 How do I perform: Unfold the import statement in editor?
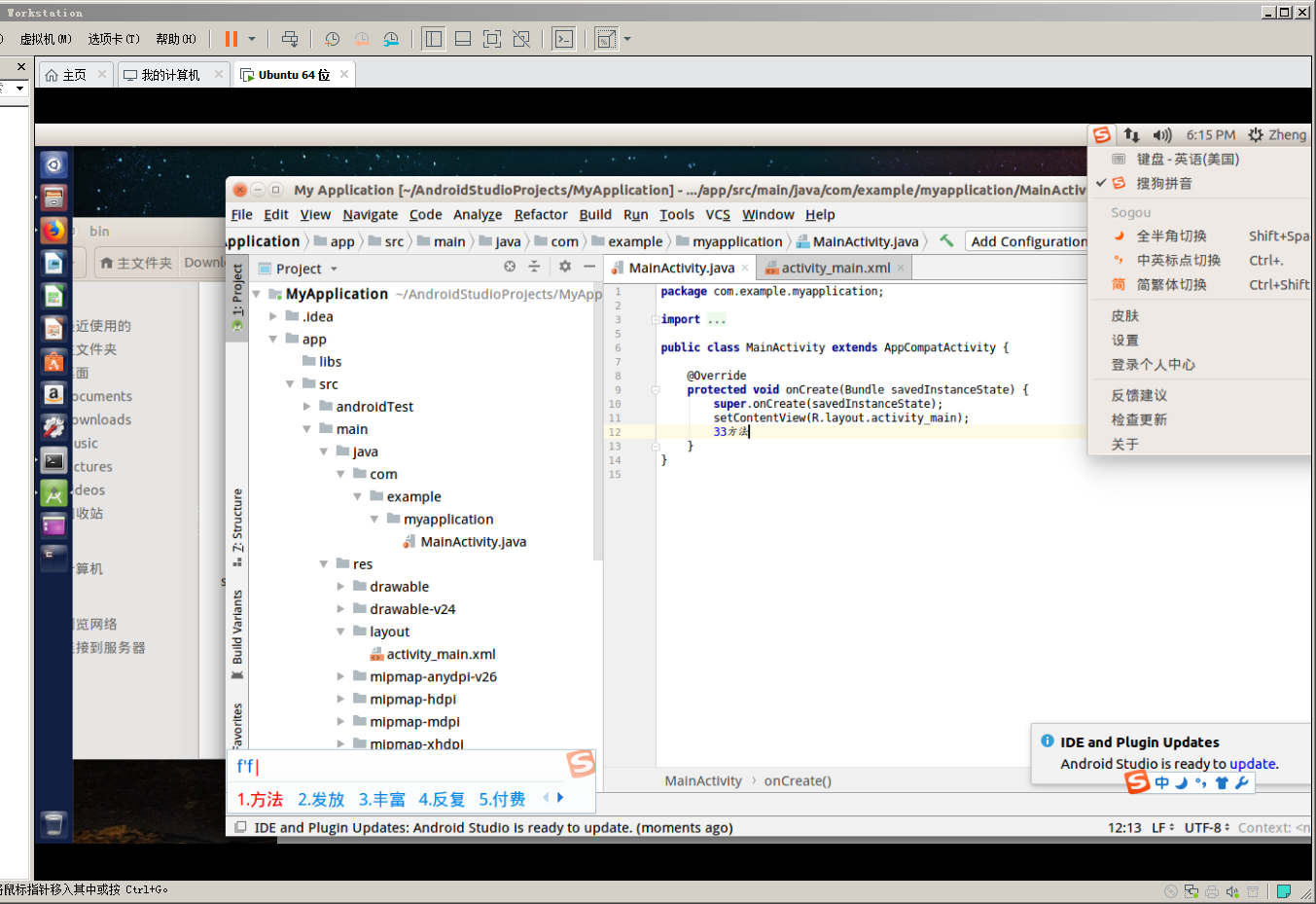pyautogui.click(x=655, y=319)
